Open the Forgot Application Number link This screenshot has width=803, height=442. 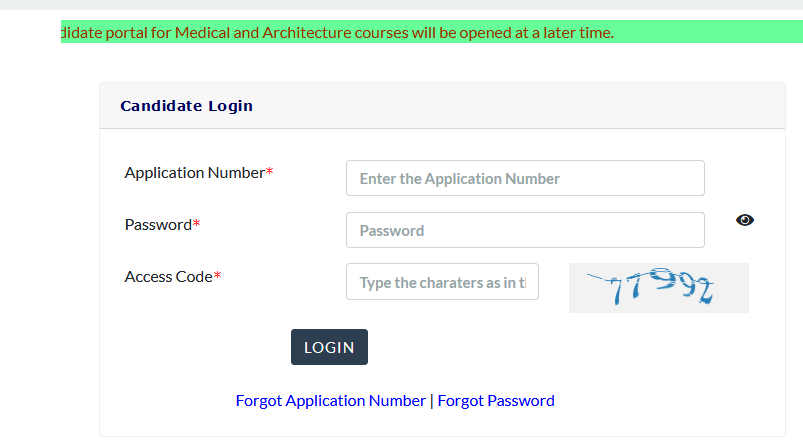coord(330,401)
